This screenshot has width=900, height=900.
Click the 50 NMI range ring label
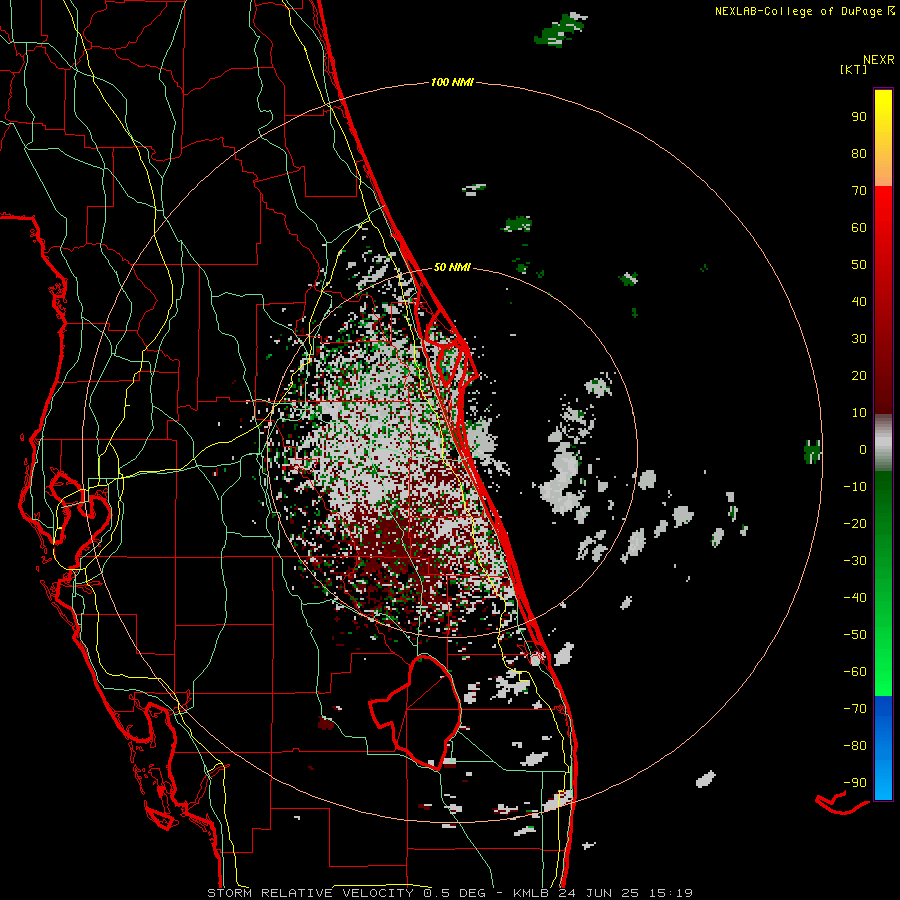coord(452,267)
